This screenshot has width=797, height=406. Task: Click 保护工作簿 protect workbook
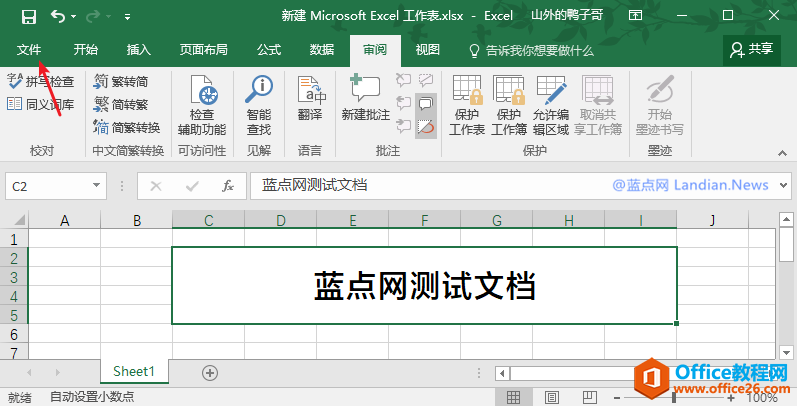pos(509,105)
